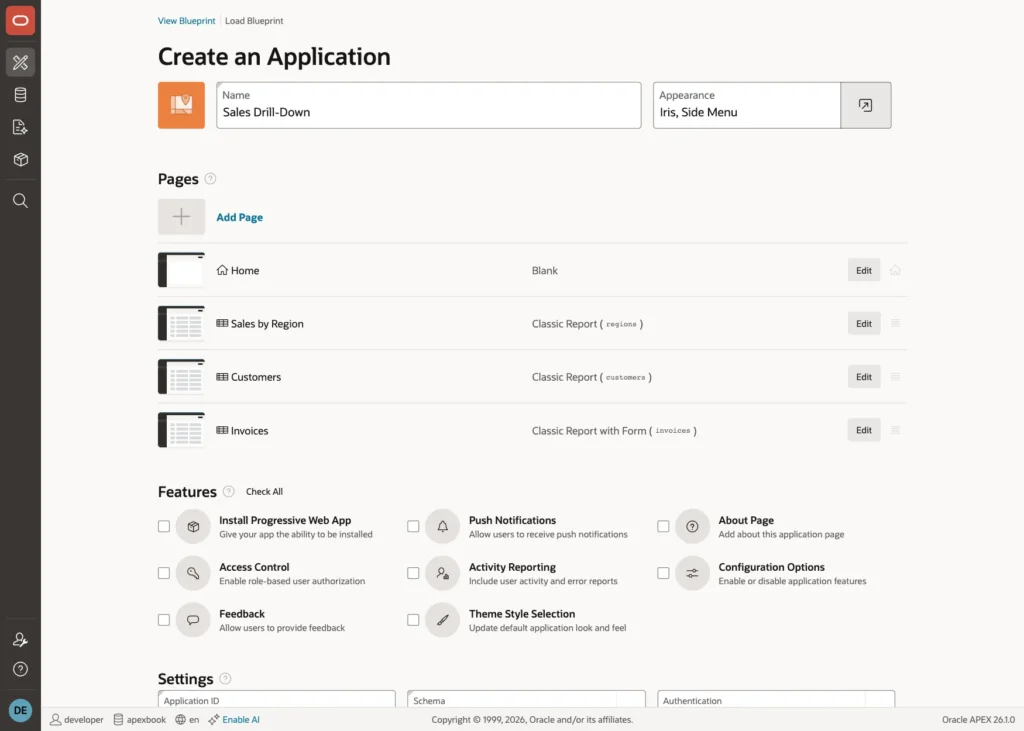Open Gallery cube icon in sidebar
Image resolution: width=1024 pixels, height=731 pixels.
[x=20, y=159]
